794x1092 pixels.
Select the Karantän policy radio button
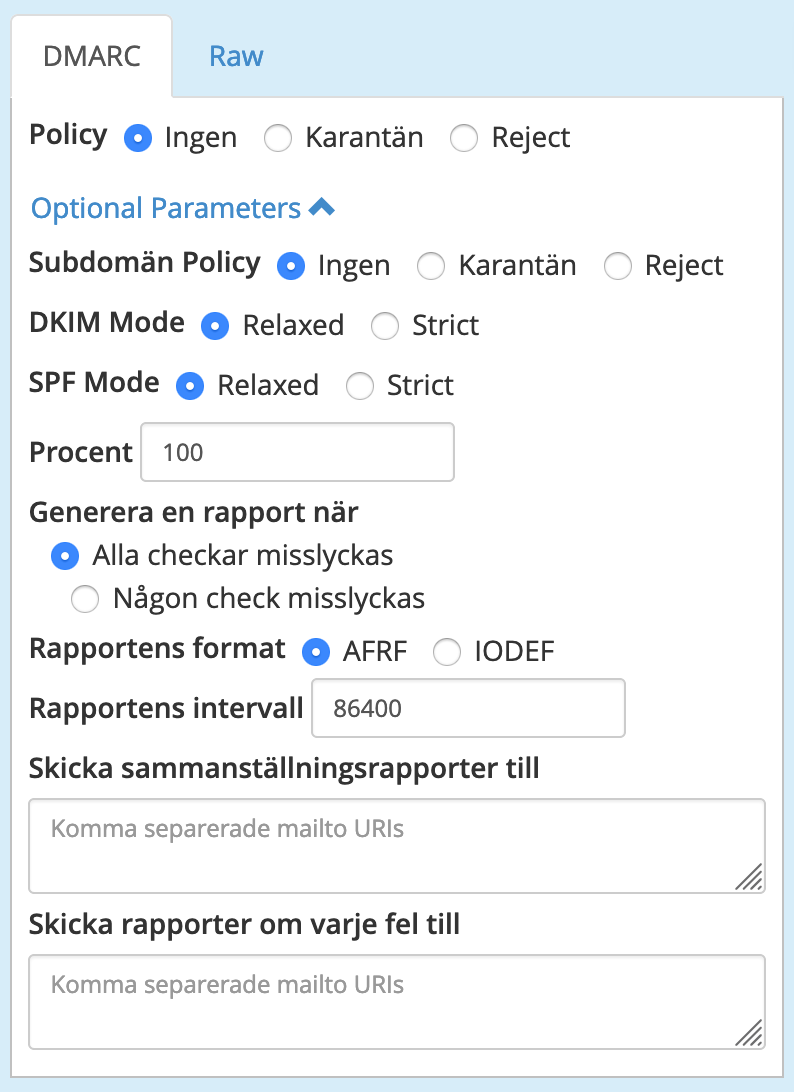click(x=278, y=139)
